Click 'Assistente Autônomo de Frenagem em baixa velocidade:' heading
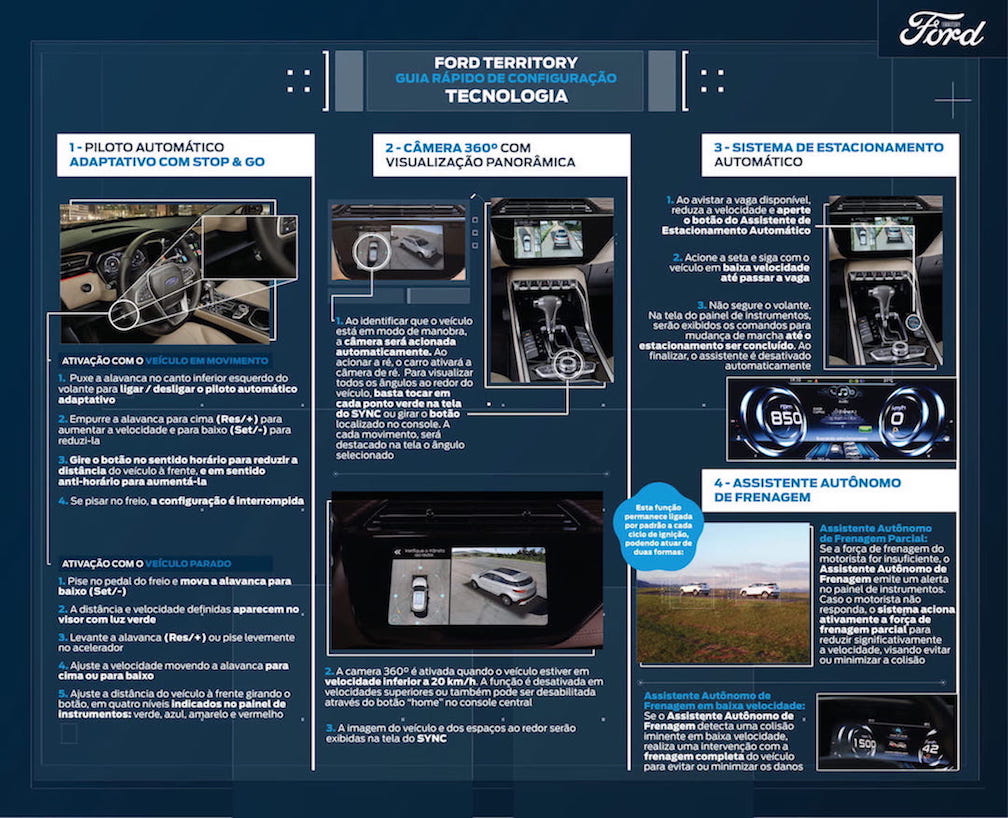 tap(724, 700)
